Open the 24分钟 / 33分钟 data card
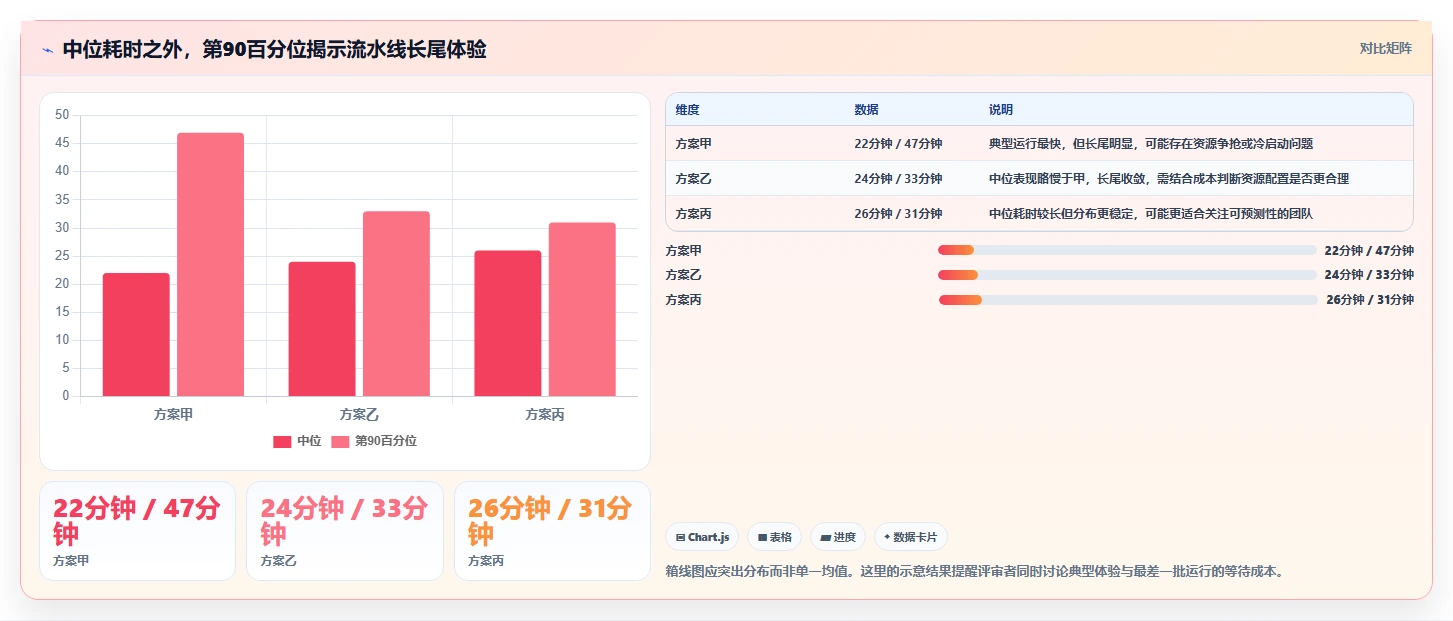Viewport: 1453px width, 621px height. tap(345, 531)
